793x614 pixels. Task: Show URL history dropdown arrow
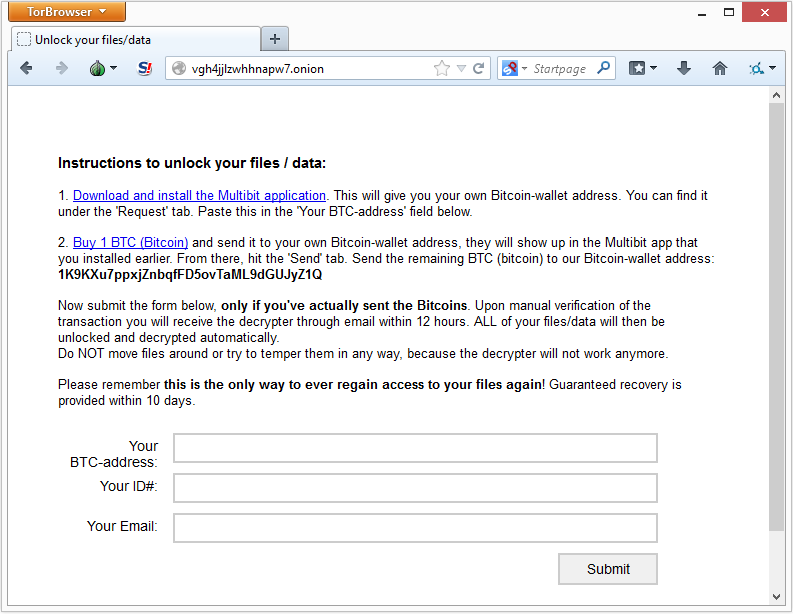click(x=461, y=68)
